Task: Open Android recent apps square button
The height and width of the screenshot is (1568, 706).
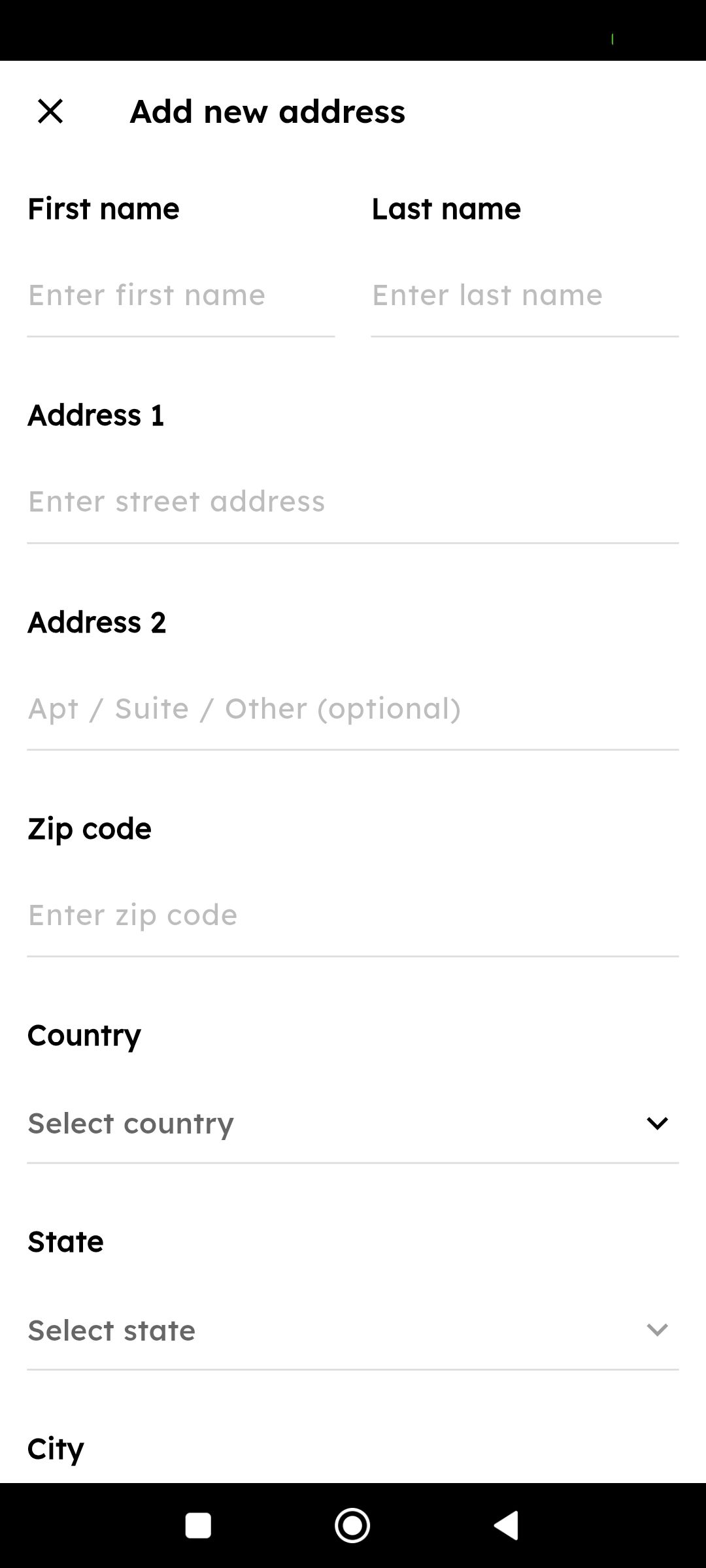Action: (198, 1526)
